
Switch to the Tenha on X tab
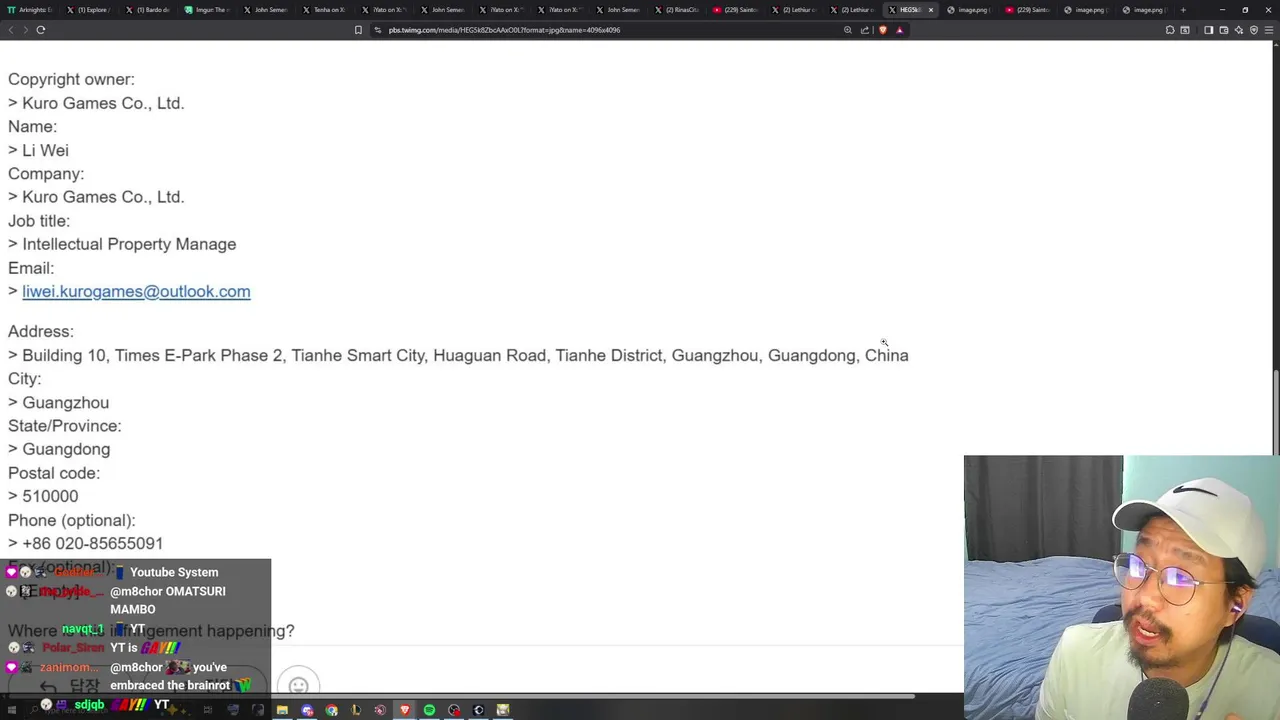325,10
